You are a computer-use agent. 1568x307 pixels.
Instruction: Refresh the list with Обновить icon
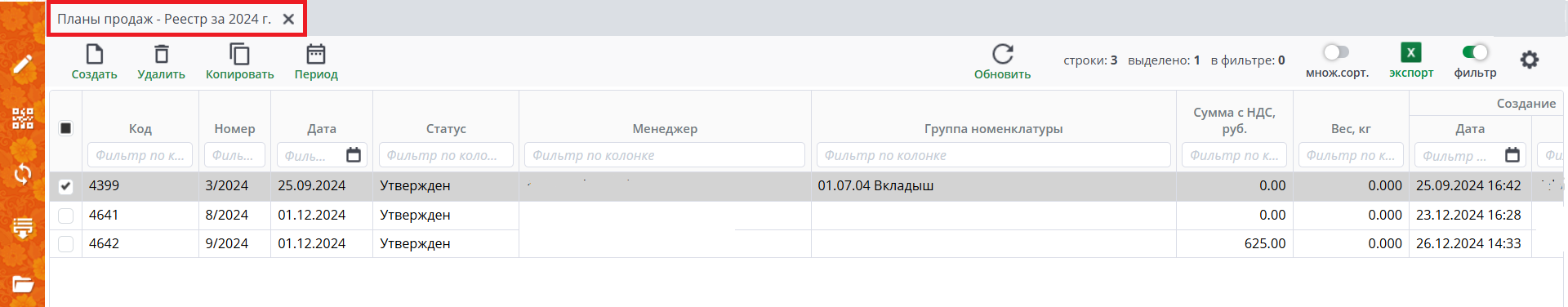pyautogui.click(x=1003, y=54)
